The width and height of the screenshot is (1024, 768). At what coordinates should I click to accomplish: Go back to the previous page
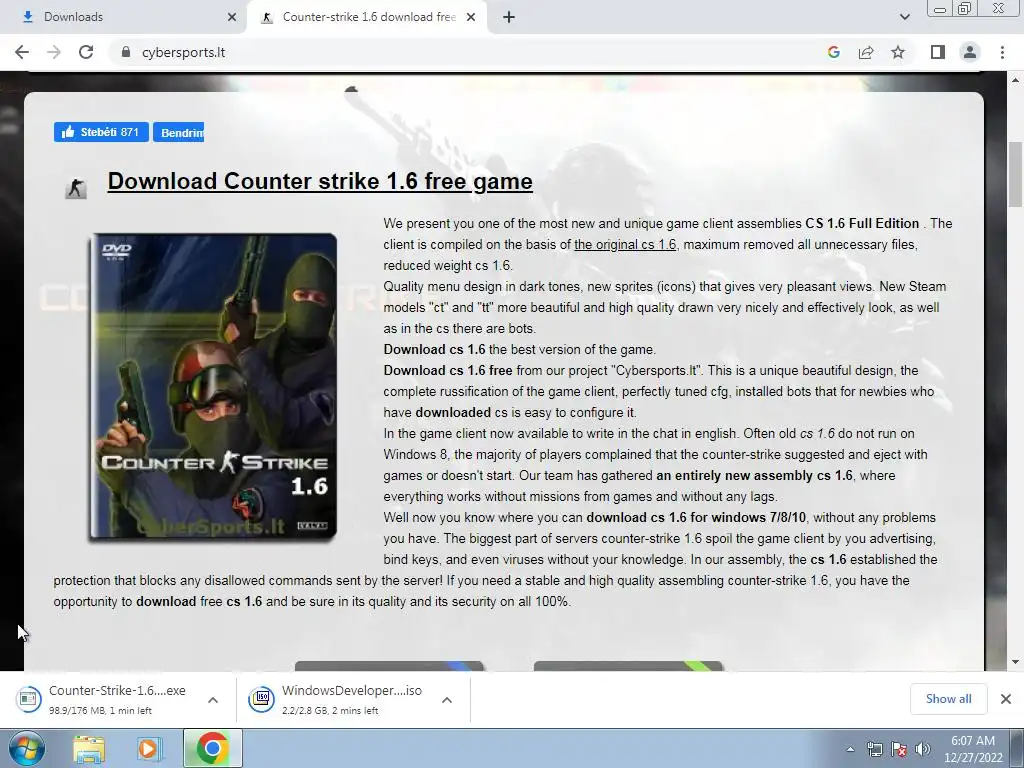tap(22, 52)
